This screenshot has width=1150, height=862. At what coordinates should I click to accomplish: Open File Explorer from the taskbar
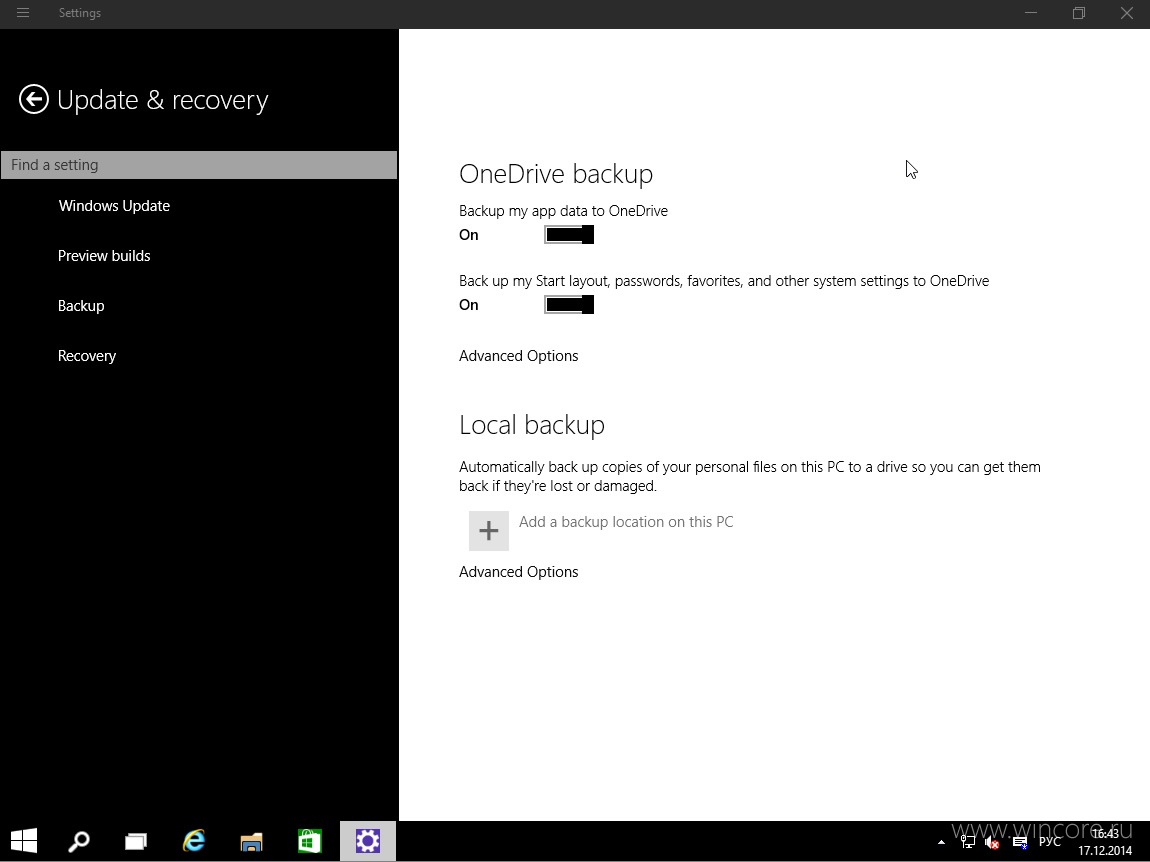pyautogui.click(x=252, y=841)
